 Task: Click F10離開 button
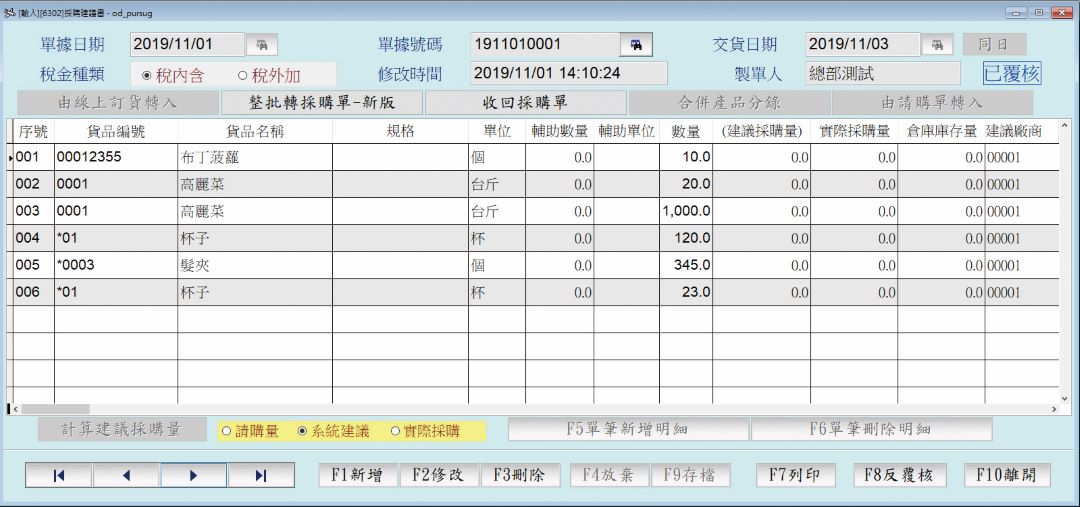click(1006, 475)
